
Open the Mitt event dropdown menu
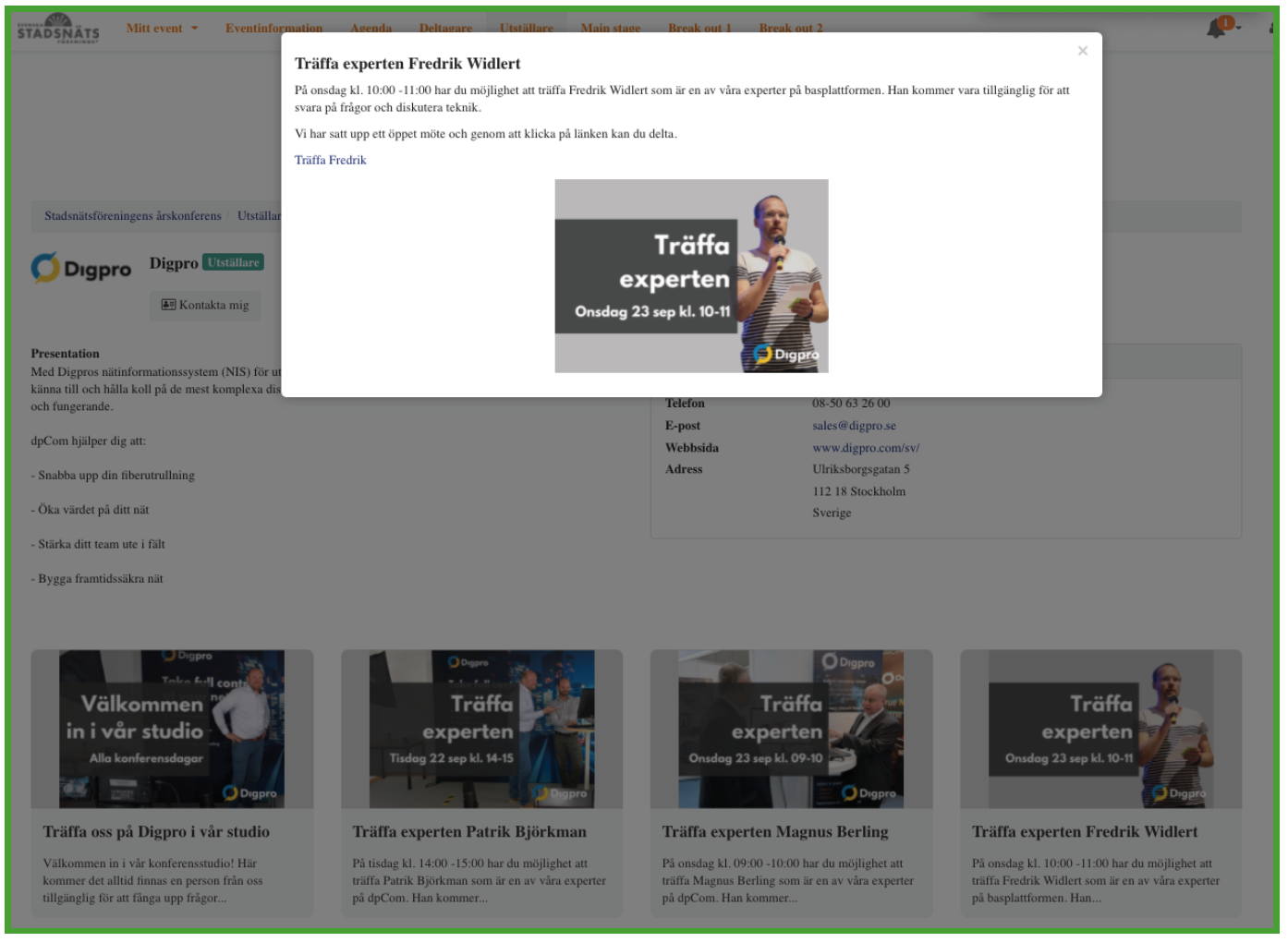tap(162, 29)
